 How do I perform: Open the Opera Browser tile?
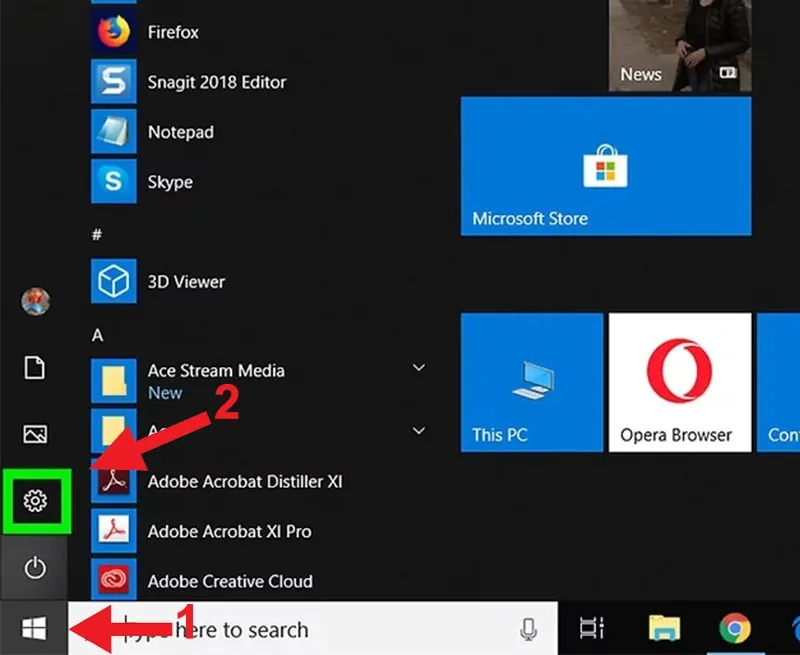[679, 382]
